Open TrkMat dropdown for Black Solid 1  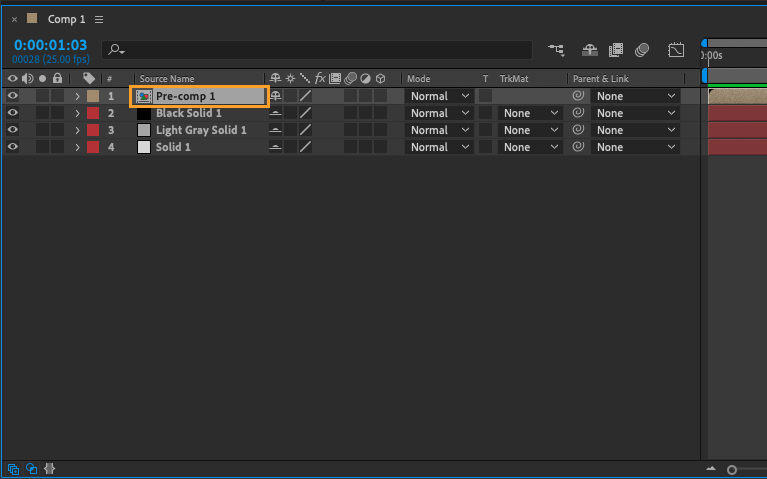pos(530,113)
